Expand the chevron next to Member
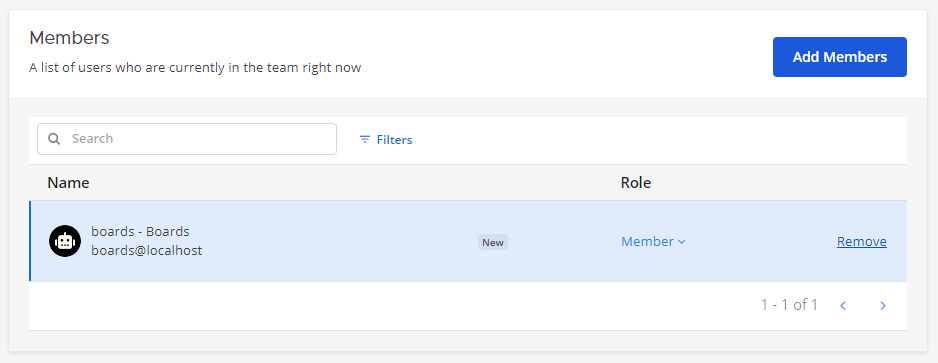This screenshot has height=363, width=938. 681,242
